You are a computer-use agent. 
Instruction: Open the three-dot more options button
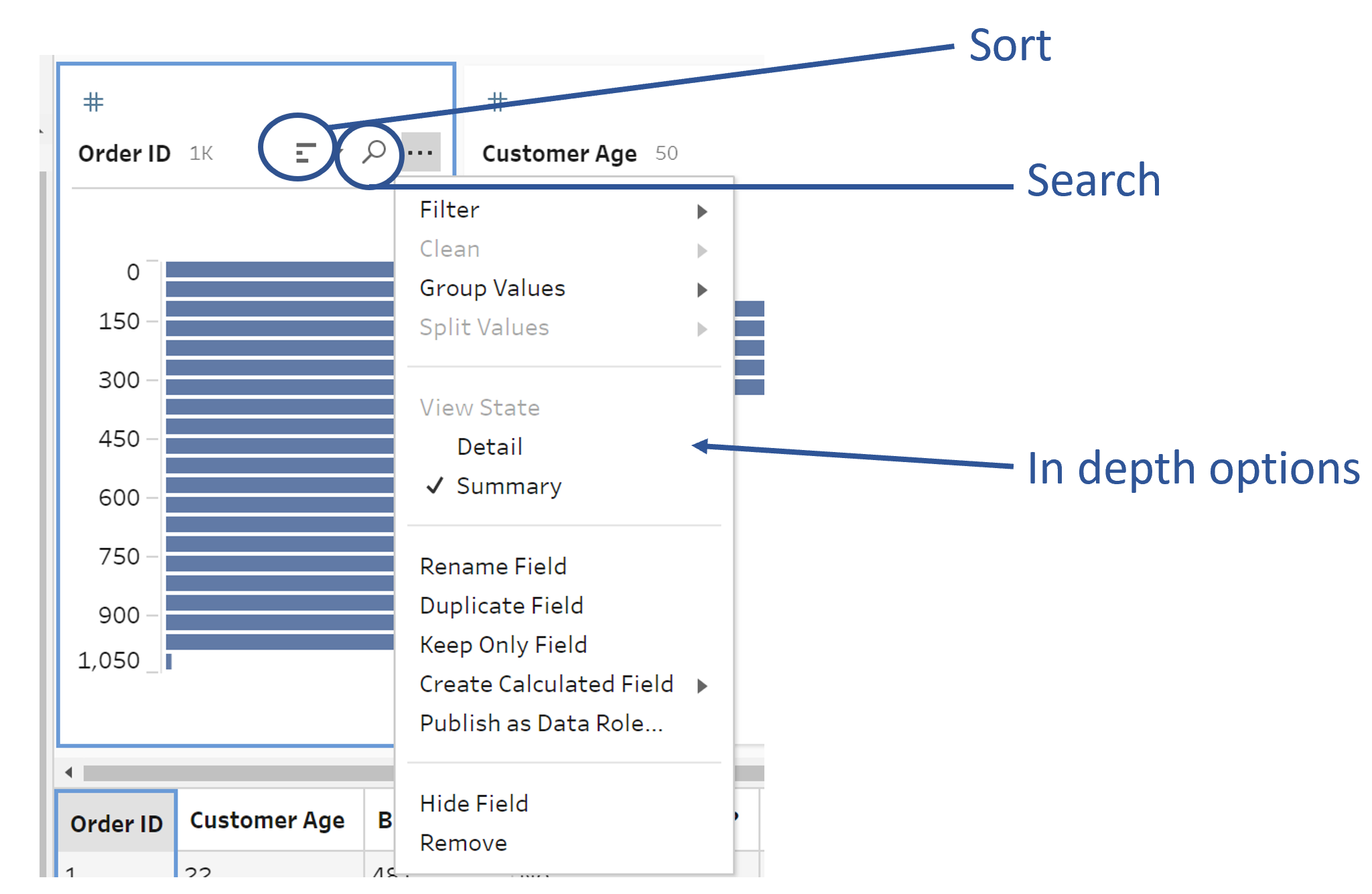(x=421, y=153)
